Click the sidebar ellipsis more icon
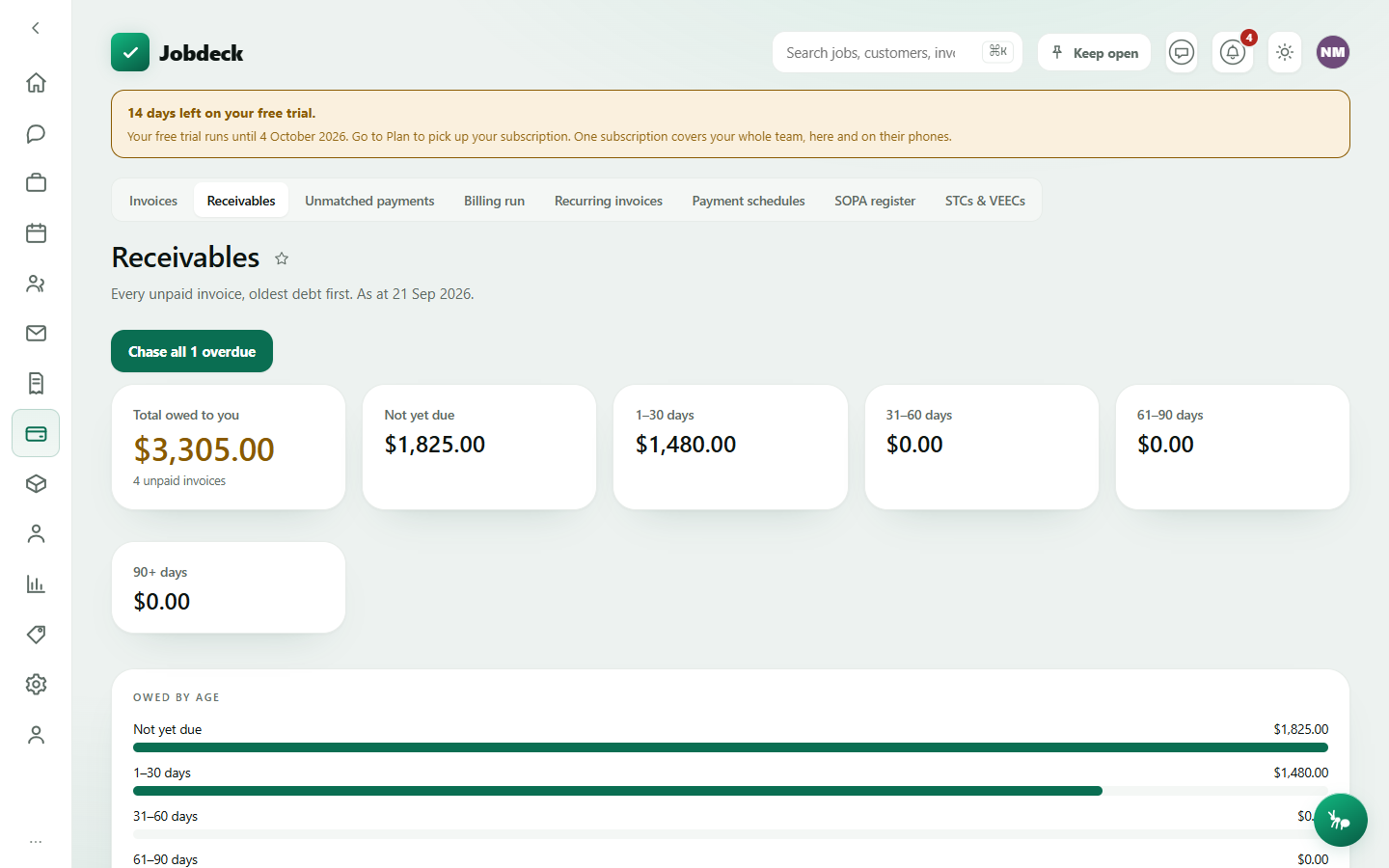1389x868 pixels. click(36, 842)
